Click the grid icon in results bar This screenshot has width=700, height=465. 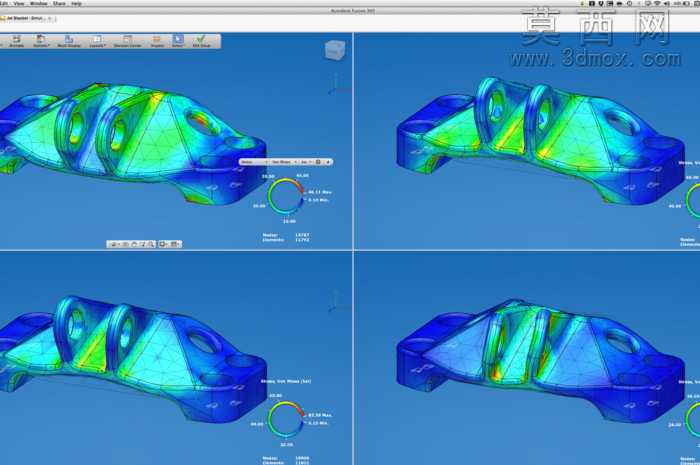coord(318,162)
